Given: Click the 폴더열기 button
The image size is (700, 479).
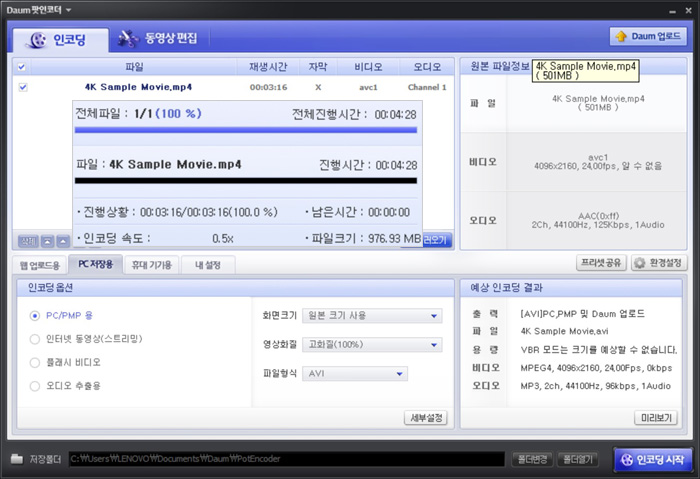Looking at the screenshot, I should click(578, 459).
